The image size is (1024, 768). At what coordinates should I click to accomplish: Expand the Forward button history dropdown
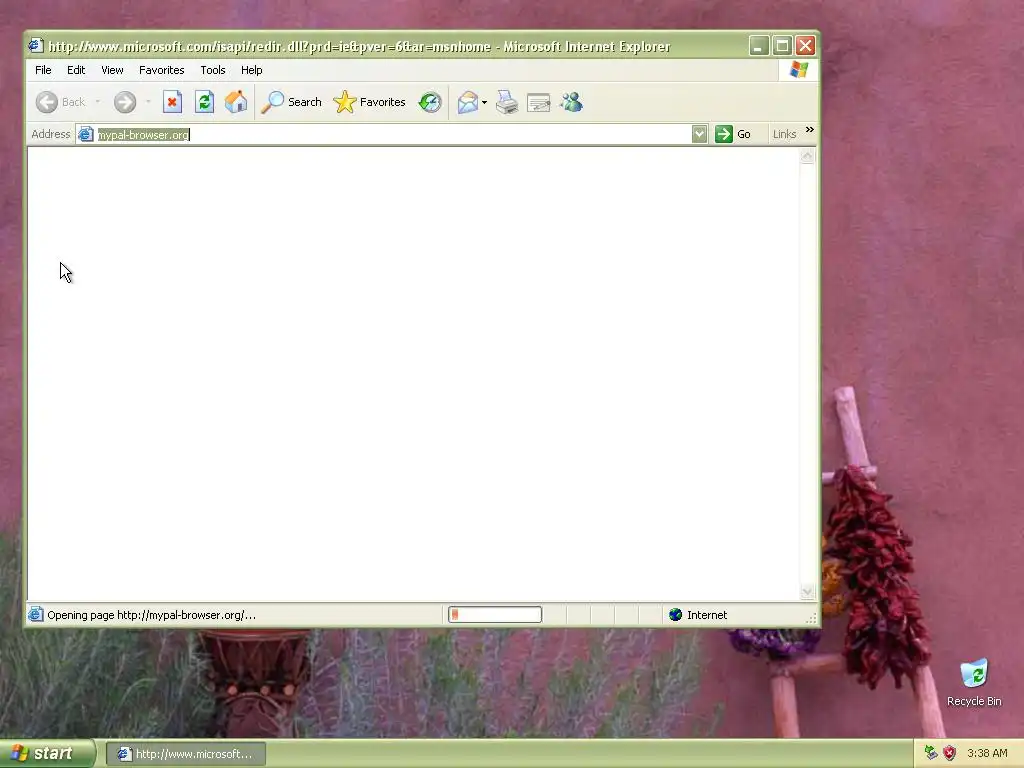[148, 102]
